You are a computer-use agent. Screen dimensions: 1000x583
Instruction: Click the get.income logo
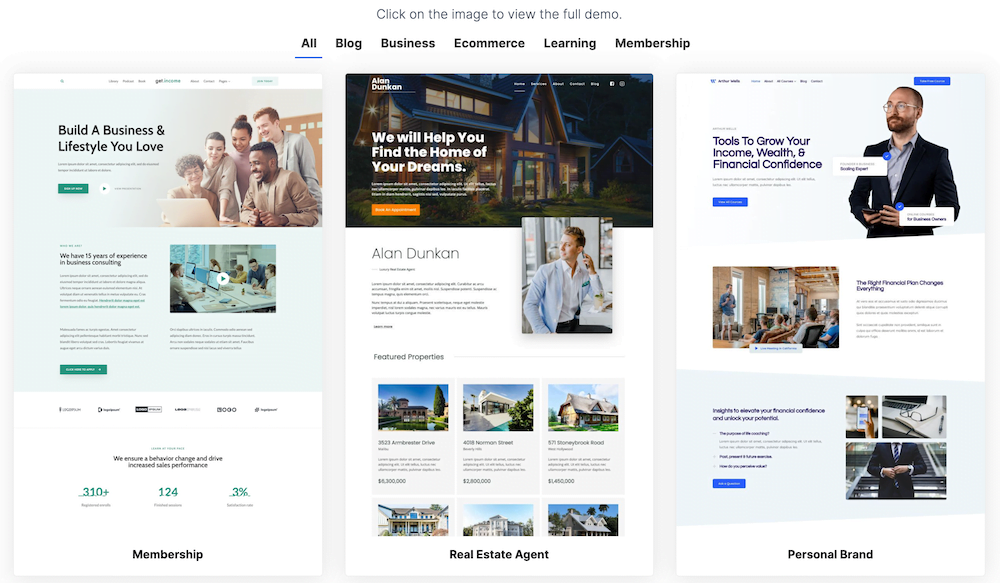coord(165,81)
